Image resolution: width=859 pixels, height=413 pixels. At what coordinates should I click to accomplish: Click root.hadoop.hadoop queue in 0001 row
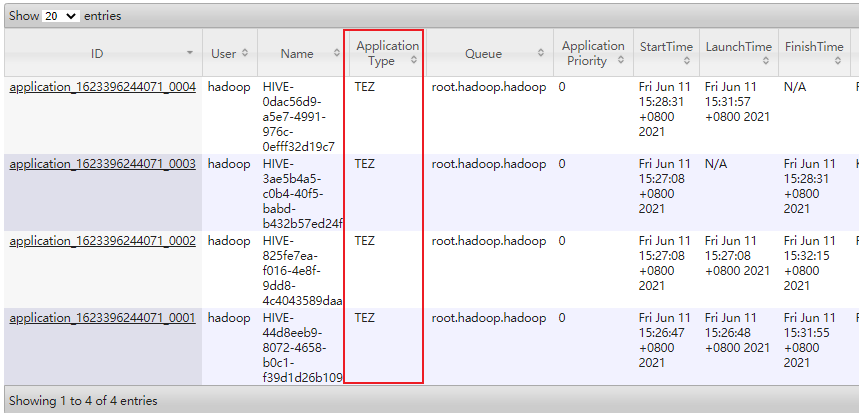coord(489,318)
